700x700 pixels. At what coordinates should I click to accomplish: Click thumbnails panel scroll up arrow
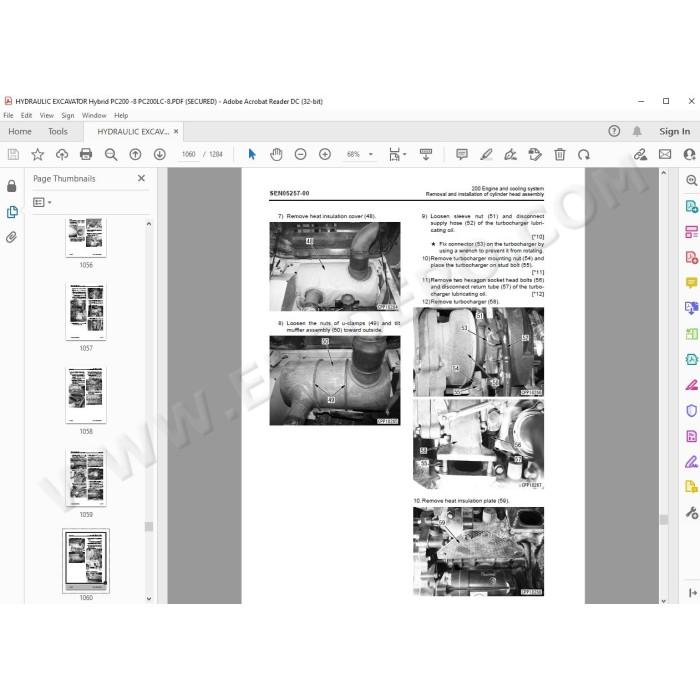pos(149,224)
